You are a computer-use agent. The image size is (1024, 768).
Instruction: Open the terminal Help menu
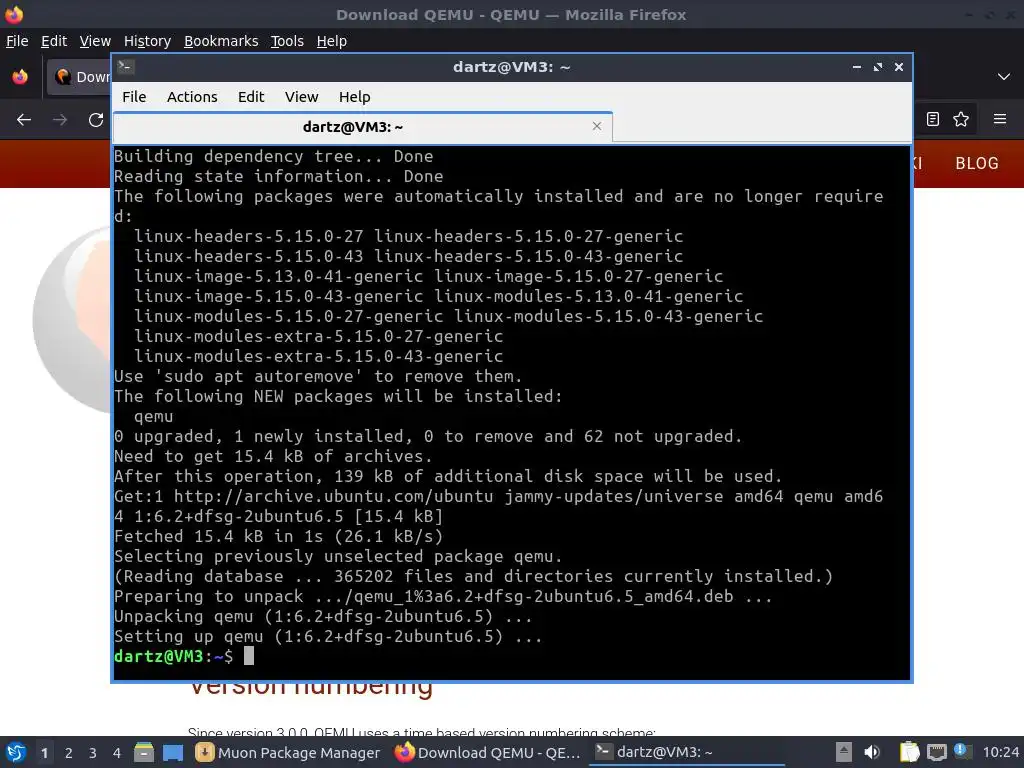click(355, 97)
